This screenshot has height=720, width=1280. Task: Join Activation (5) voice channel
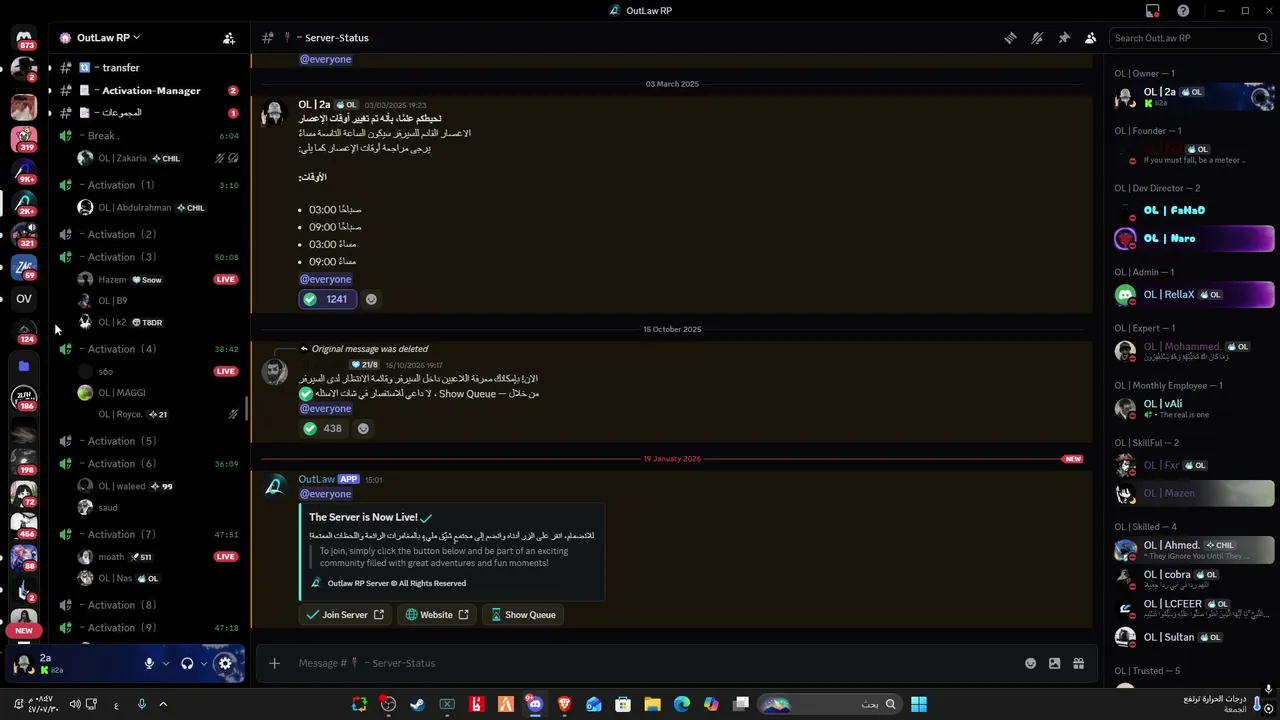(x=146, y=441)
